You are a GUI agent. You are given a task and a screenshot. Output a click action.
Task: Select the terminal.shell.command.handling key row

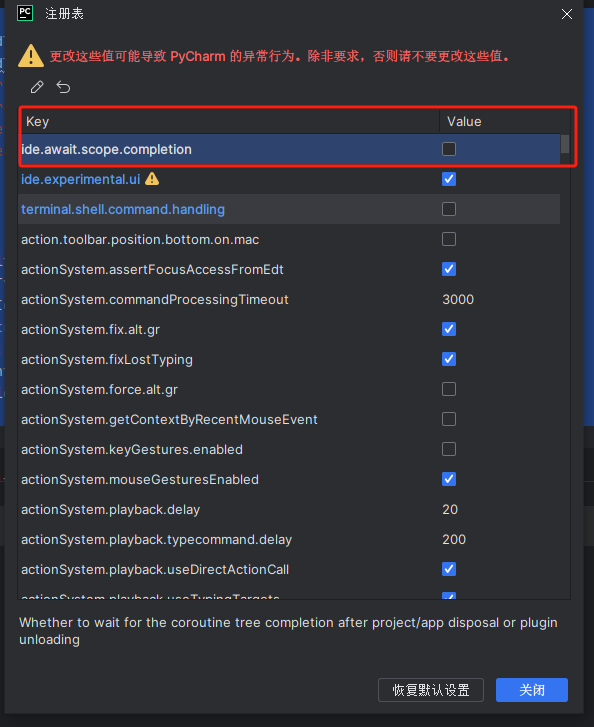289,209
